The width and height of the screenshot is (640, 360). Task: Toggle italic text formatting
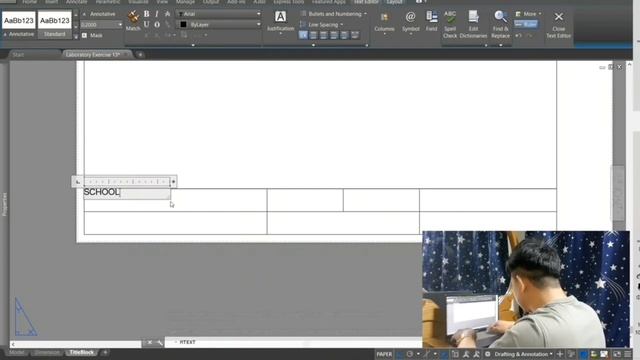point(157,14)
